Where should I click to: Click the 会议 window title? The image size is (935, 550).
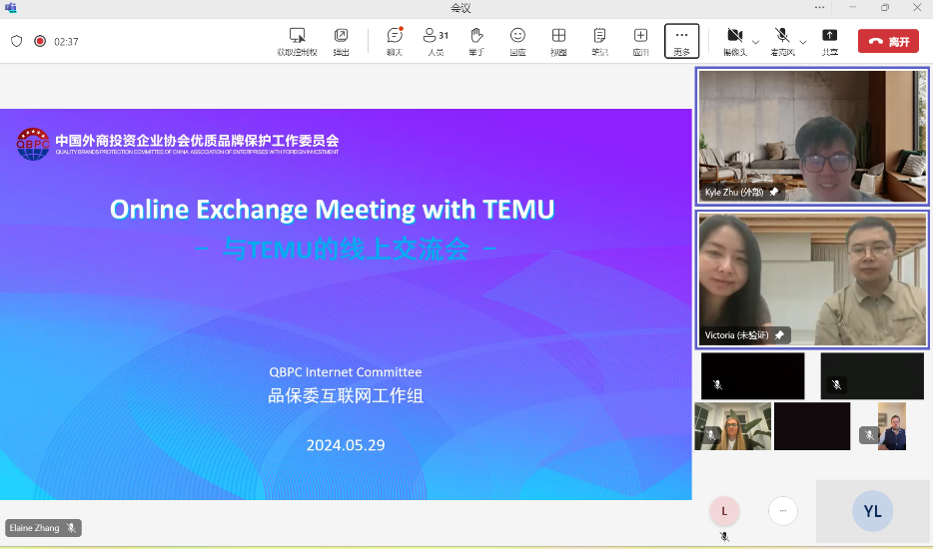pyautogui.click(x=460, y=8)
